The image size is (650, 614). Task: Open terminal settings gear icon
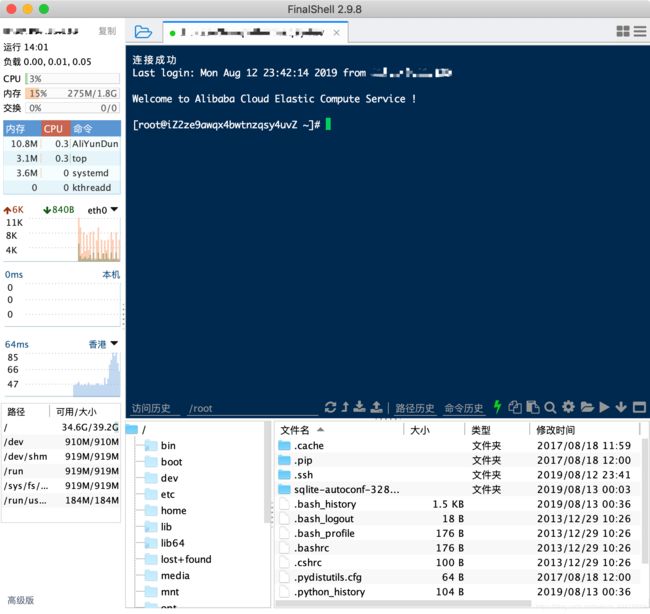point(568,407)
